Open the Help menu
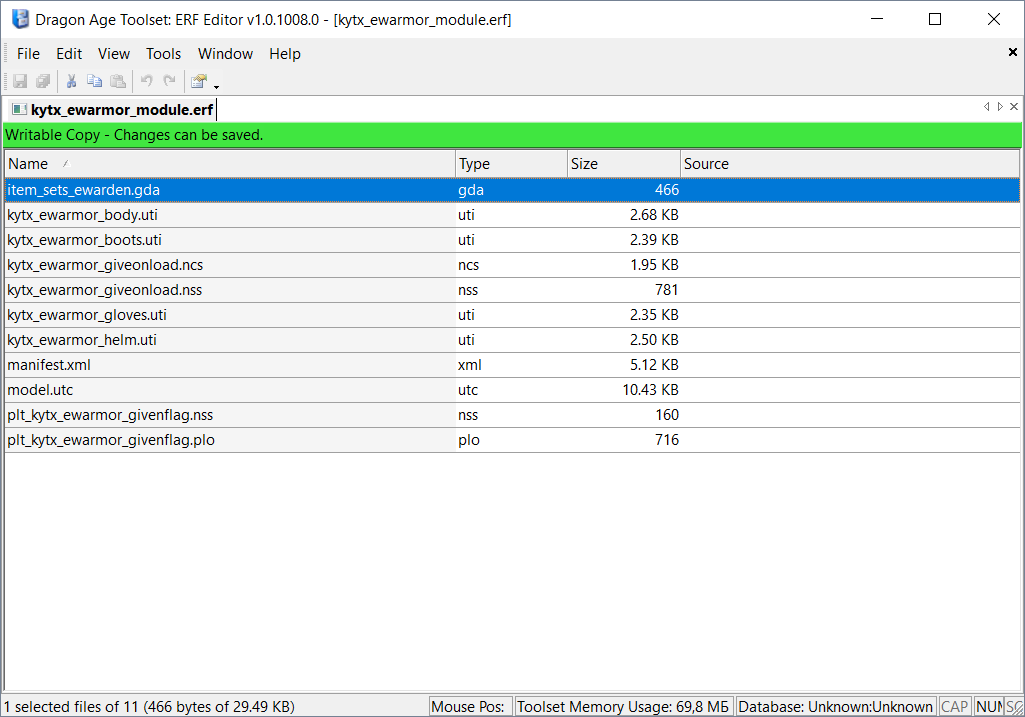Screen dimensions: 1025x717 pos(285,54)
